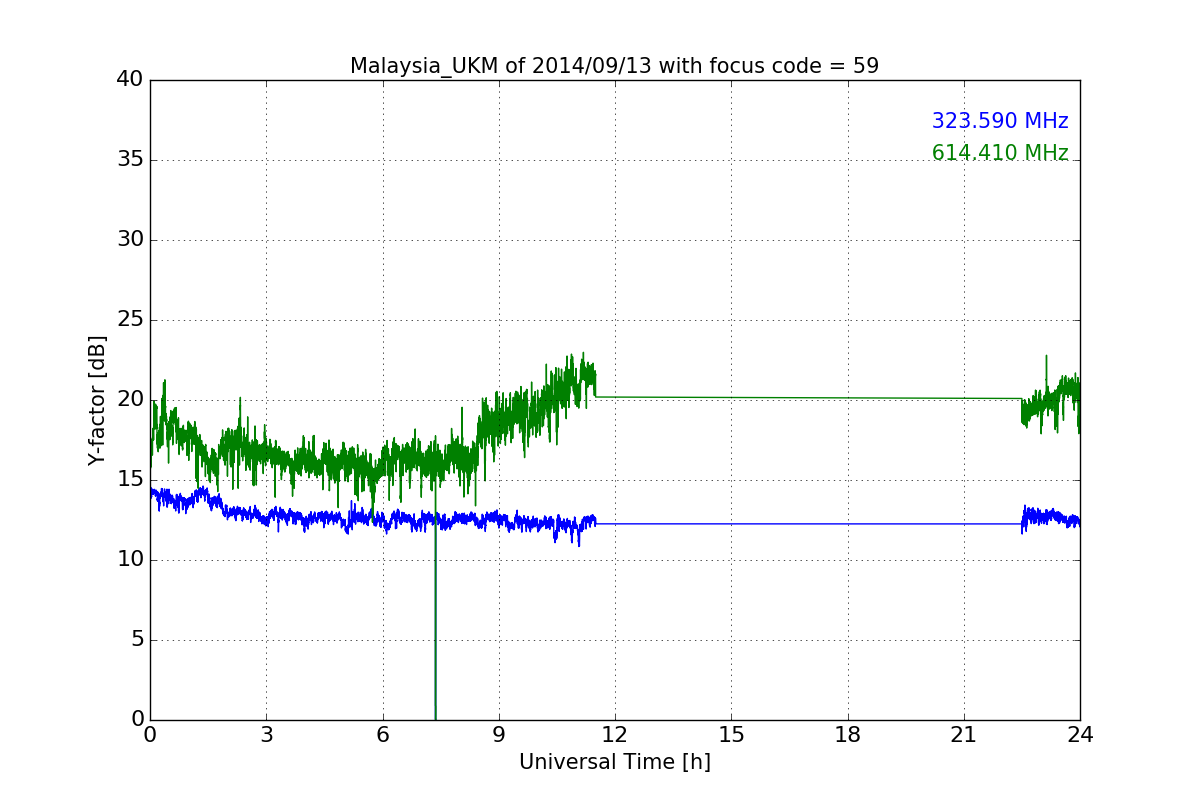Click the 'Y-factor [dB]' axis label

pos(97,400)
